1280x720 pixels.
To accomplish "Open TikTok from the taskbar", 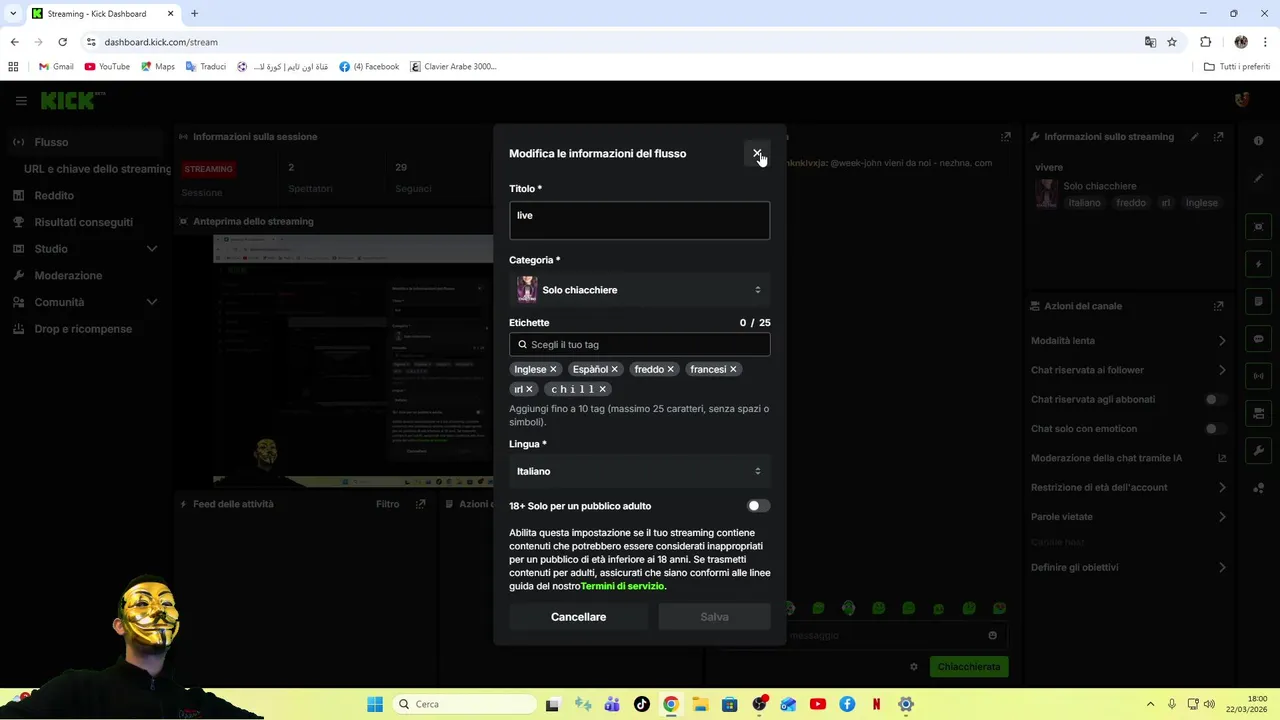I will click(641, 704).
